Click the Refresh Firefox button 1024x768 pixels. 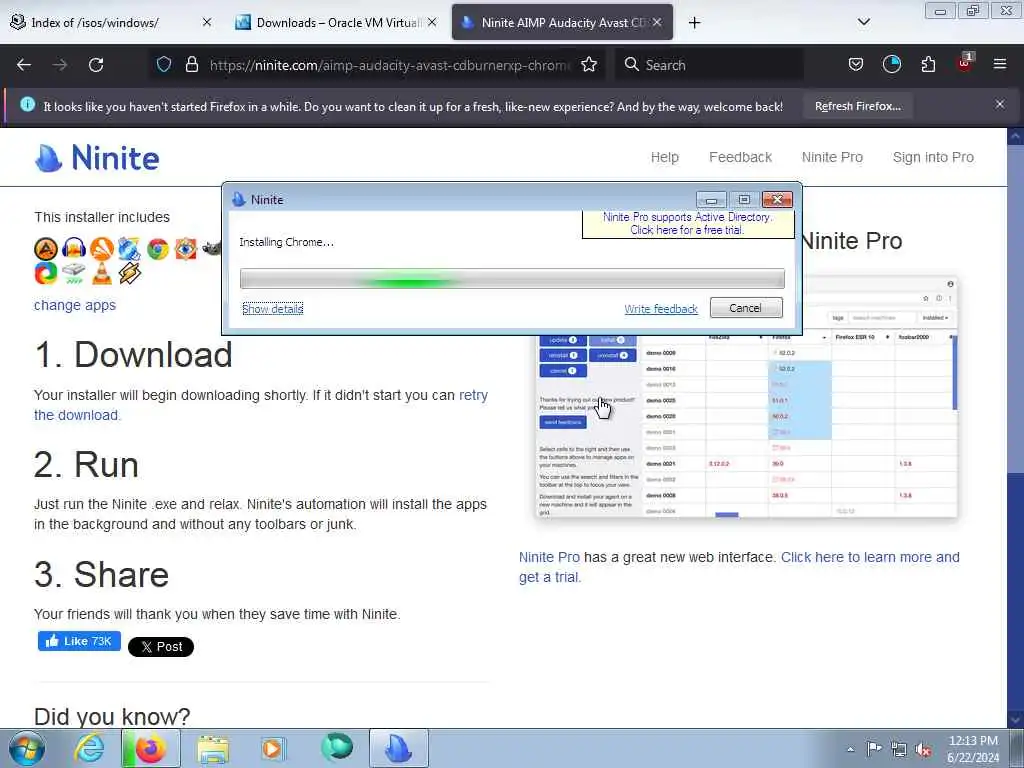point(857,106)
